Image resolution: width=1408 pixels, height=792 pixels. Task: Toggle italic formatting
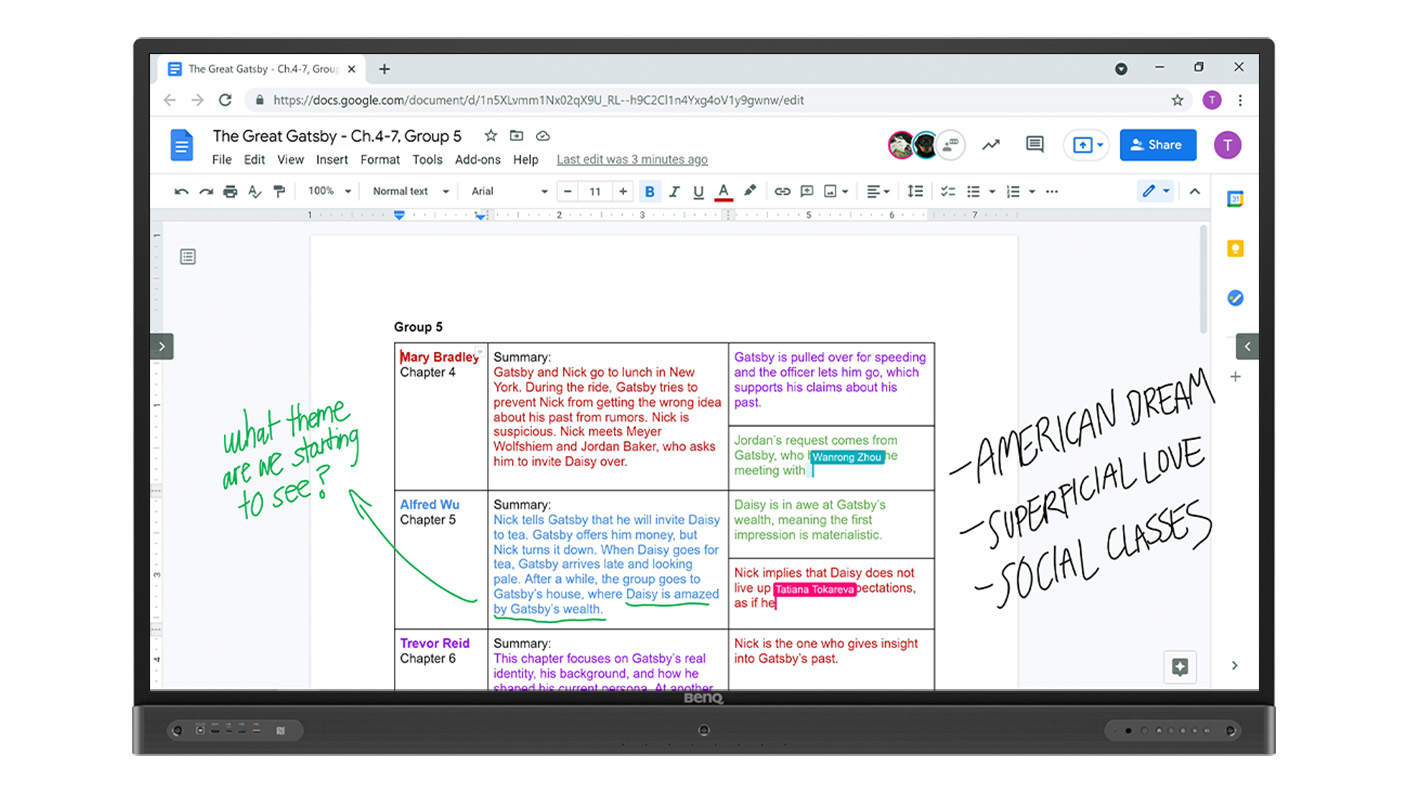click(x=673, y=191)
